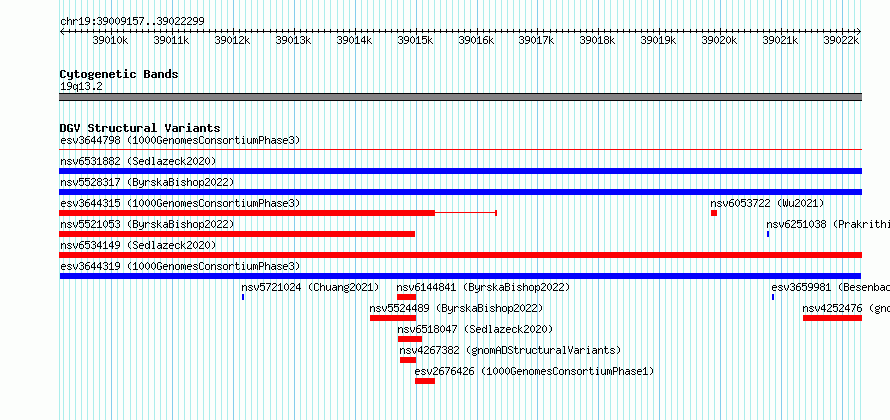Click the esv3644798 variant label
Image resolution: width=890 pixels, height=420 pixels.
coord(180,140)
